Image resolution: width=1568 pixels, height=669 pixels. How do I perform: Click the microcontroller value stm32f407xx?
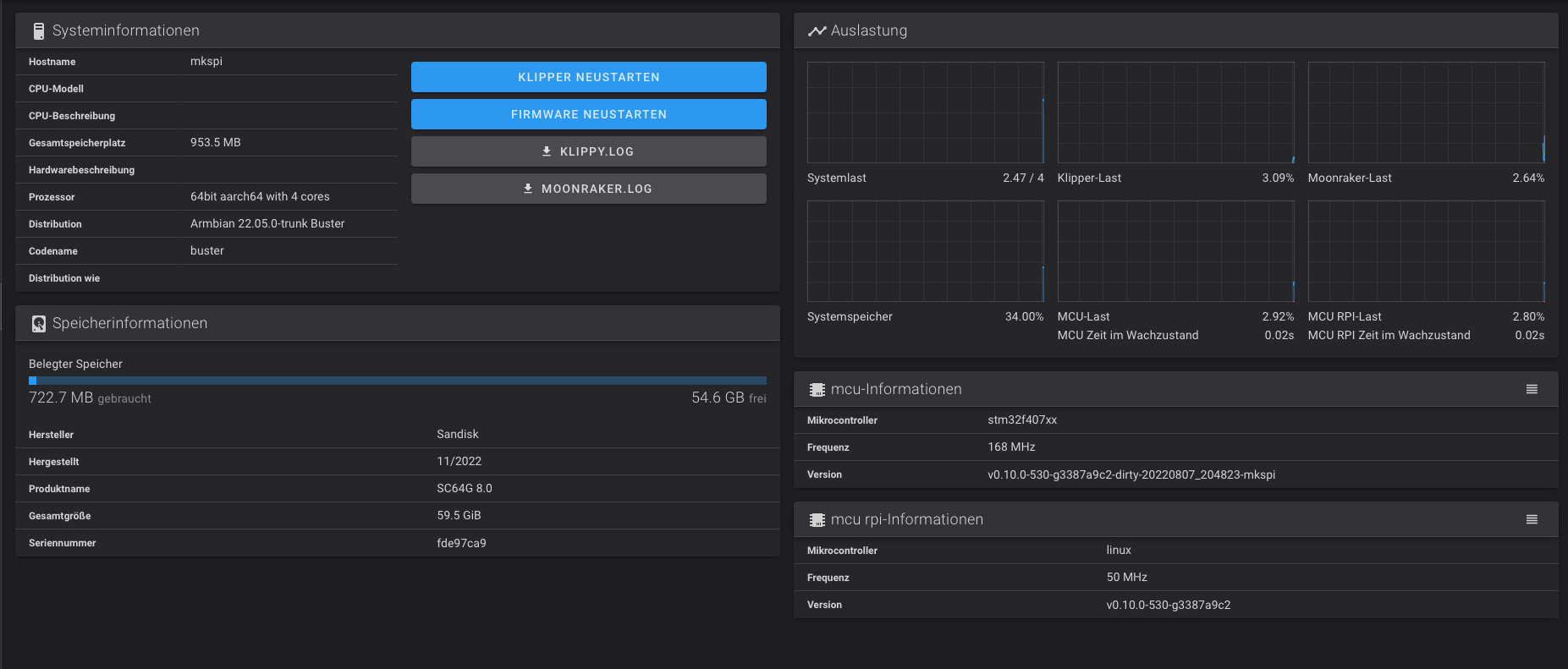click(1022, 419)
